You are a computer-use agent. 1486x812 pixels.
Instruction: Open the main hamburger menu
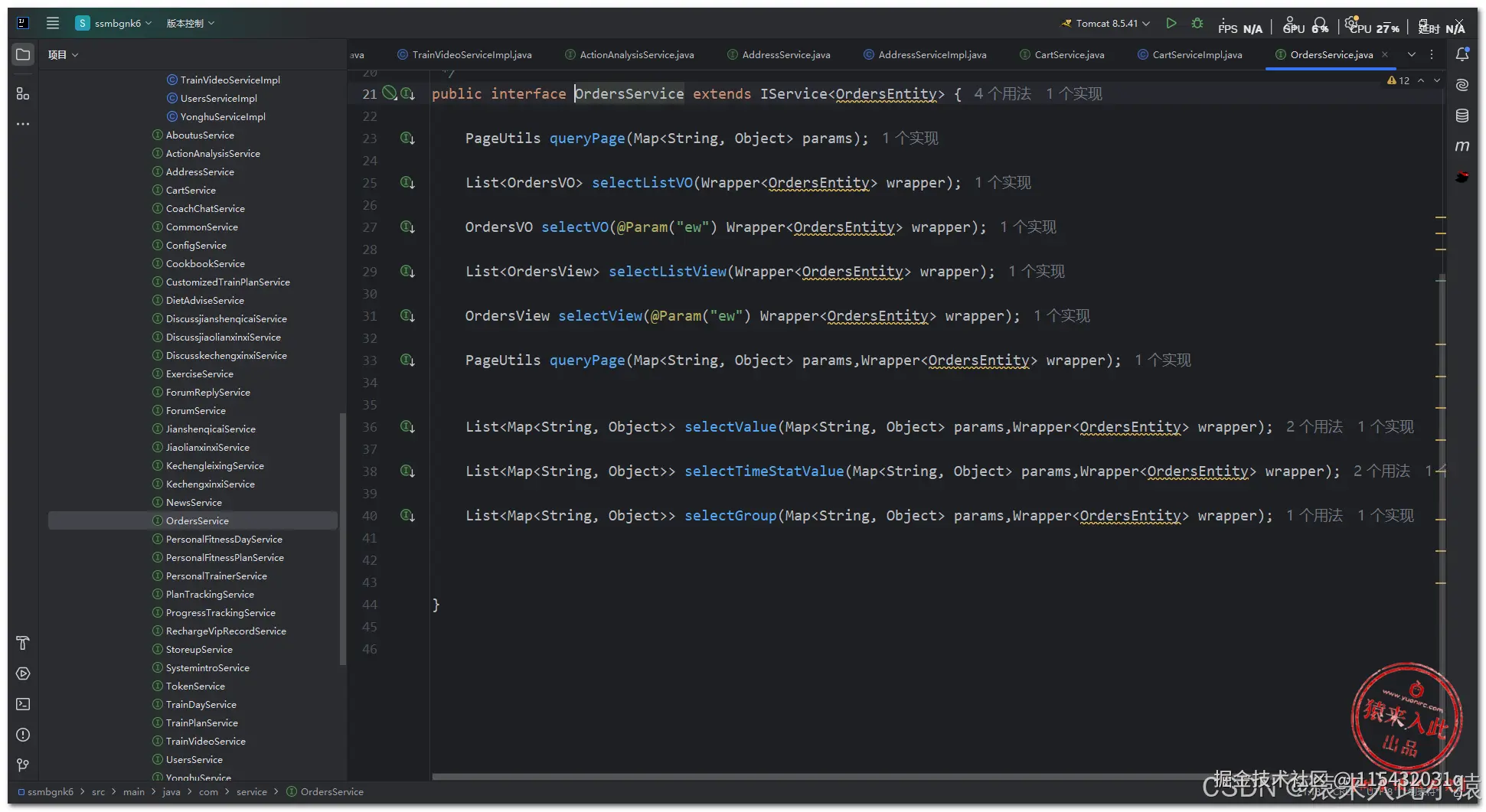(53, 23)
